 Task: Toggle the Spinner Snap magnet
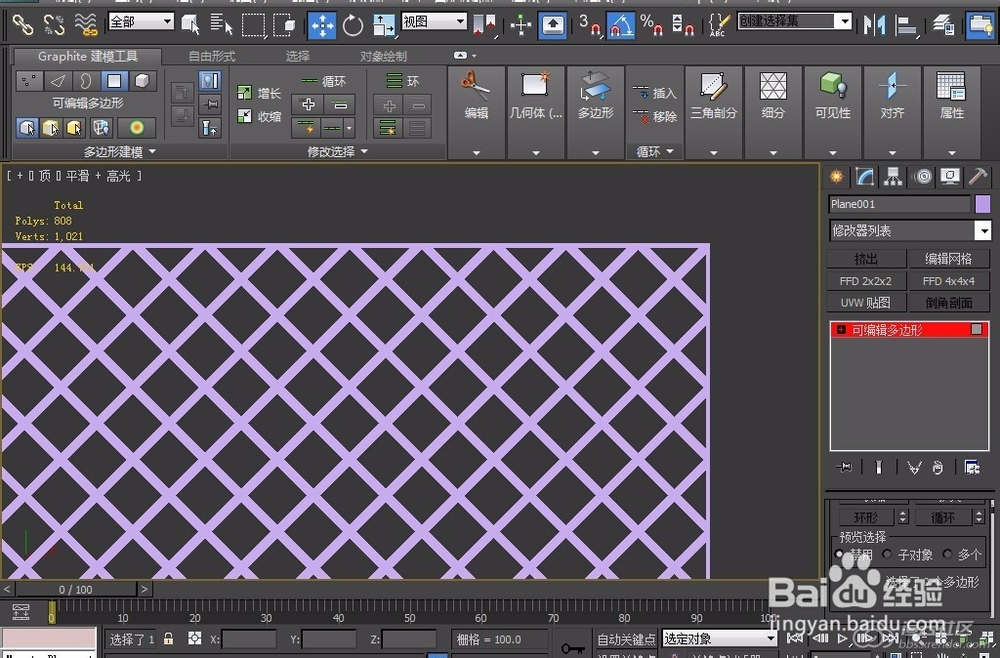tap(682, 26)
